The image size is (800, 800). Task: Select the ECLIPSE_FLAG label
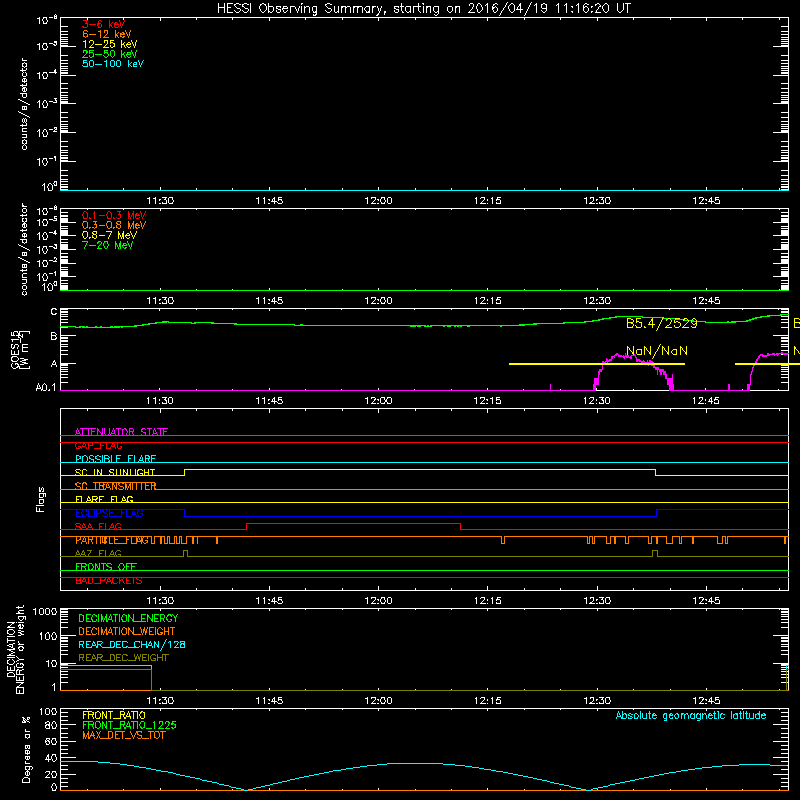pos(109,513)
